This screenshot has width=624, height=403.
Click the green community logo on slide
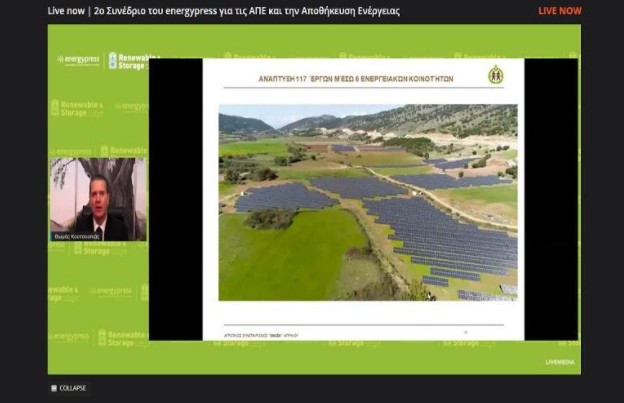[x=495, y=75]
